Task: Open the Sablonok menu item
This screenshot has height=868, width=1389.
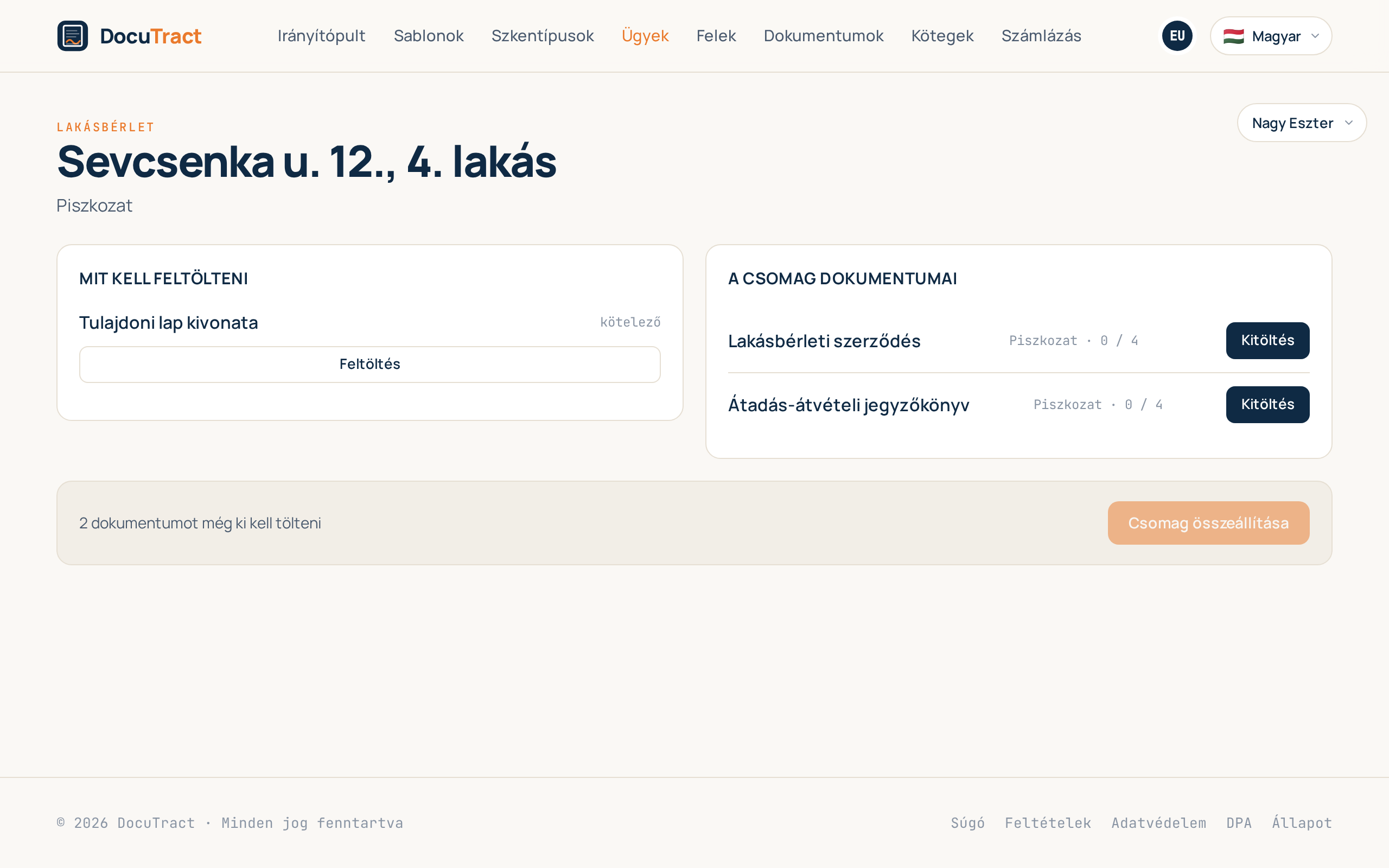Action: click(x=429, y=36)
